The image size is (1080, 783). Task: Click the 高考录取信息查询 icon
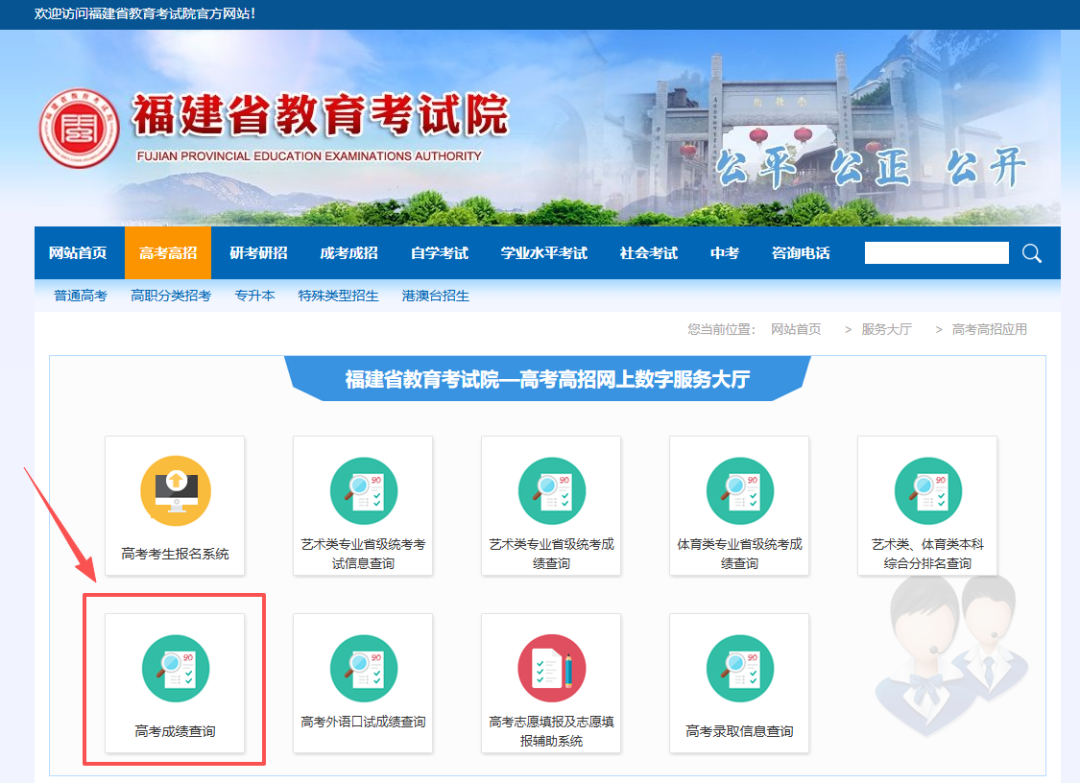pos(740,668)
